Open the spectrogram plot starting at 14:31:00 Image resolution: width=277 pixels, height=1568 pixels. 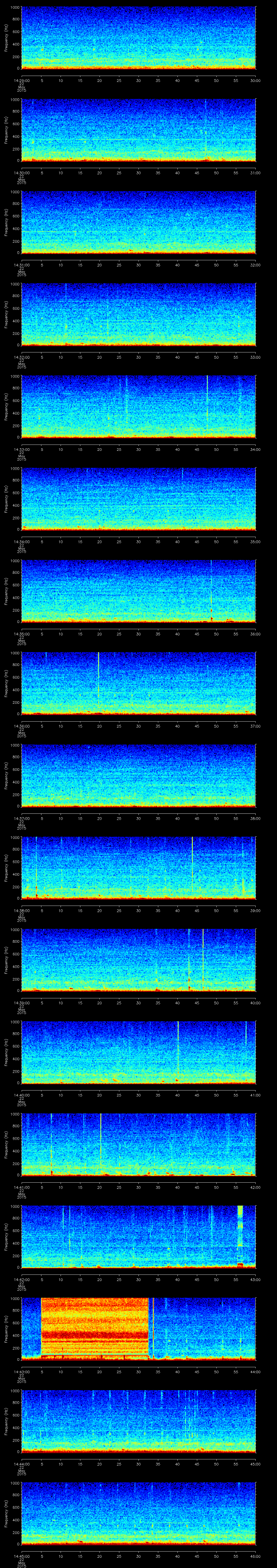tap(138, 222)
